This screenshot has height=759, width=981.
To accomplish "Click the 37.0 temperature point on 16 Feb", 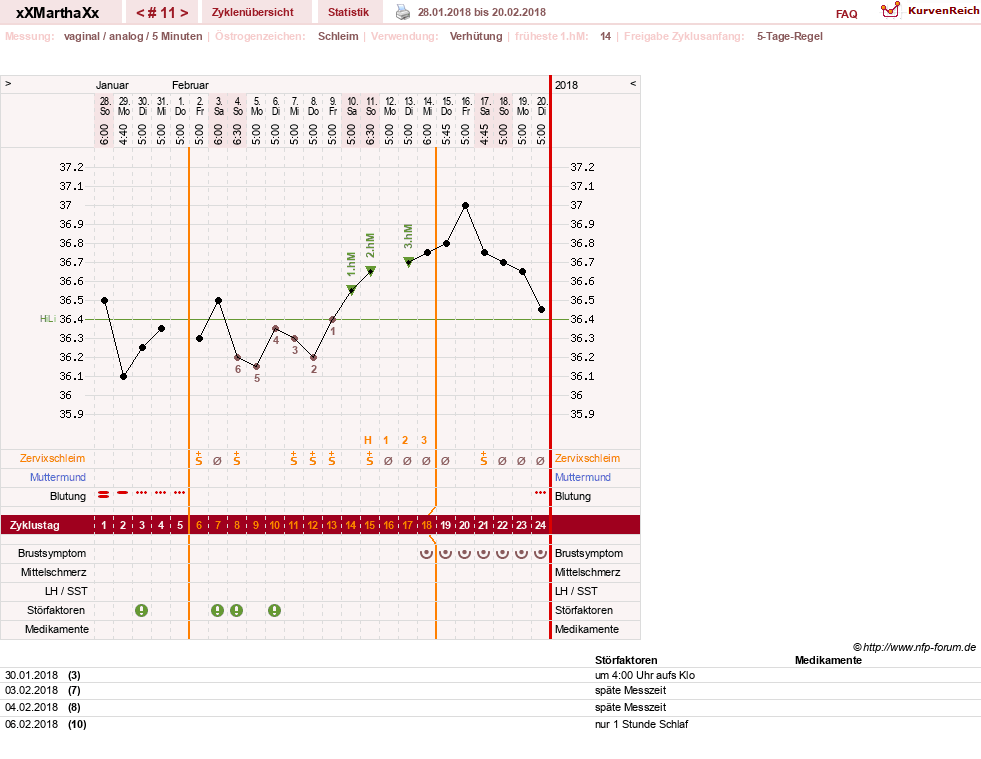I will click(x=465, y=205).
